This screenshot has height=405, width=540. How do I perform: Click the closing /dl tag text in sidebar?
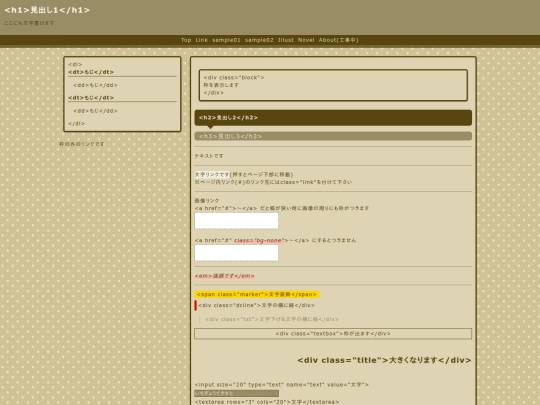pyautogui.click(x=76, y=123)
